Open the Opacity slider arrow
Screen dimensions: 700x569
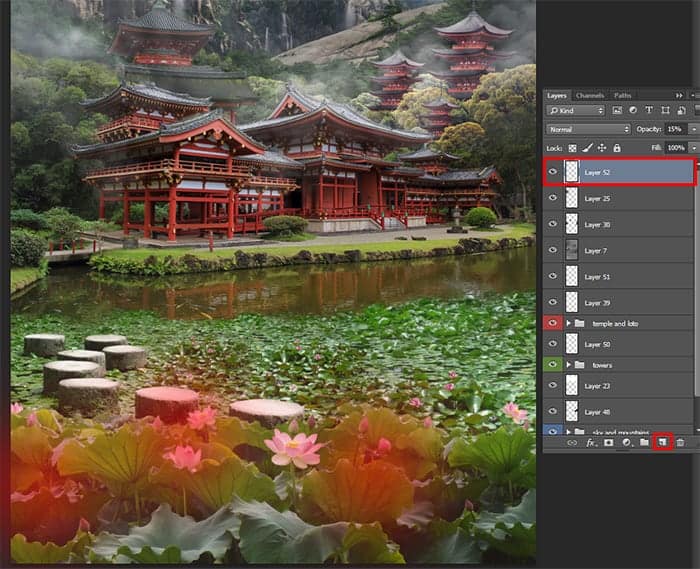[693, 129]
